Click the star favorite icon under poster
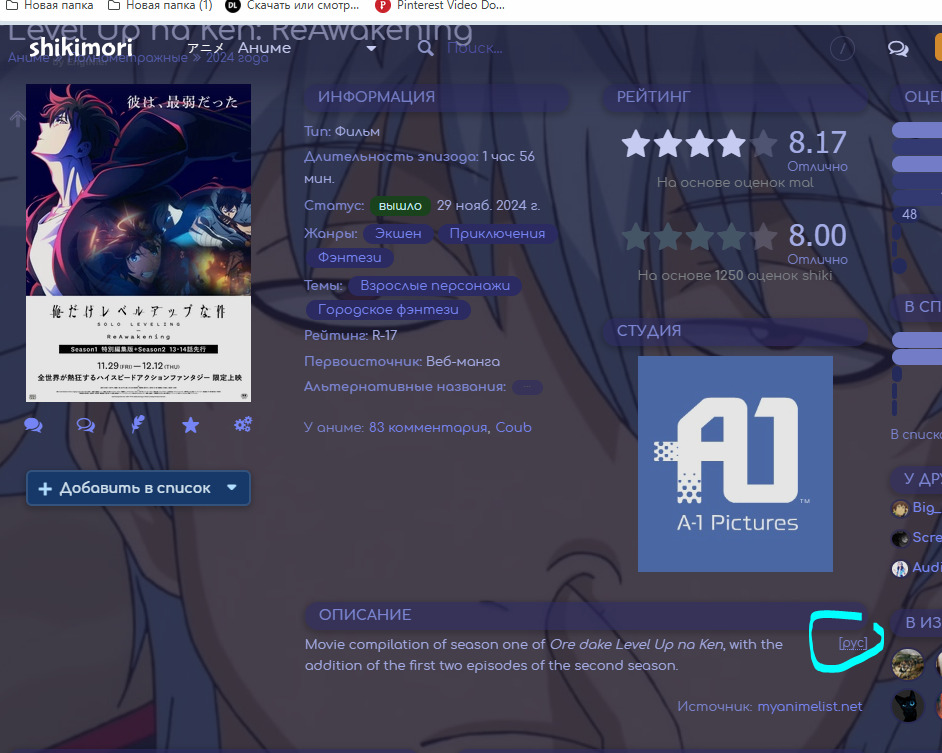Image resolution: width=942 pixels, height=753 pixels. coord(190,425)
